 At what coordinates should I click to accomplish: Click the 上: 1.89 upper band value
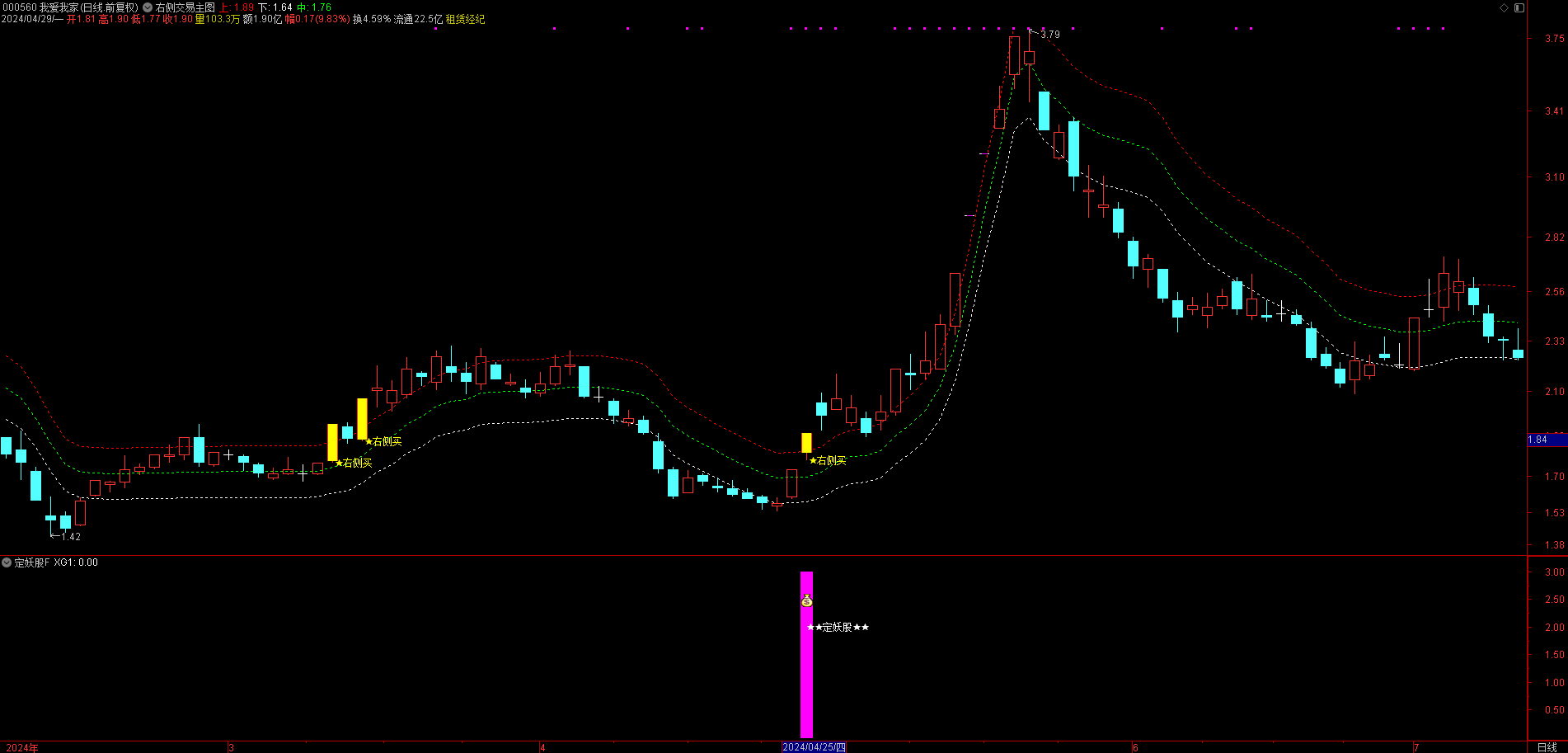(236, 7)
